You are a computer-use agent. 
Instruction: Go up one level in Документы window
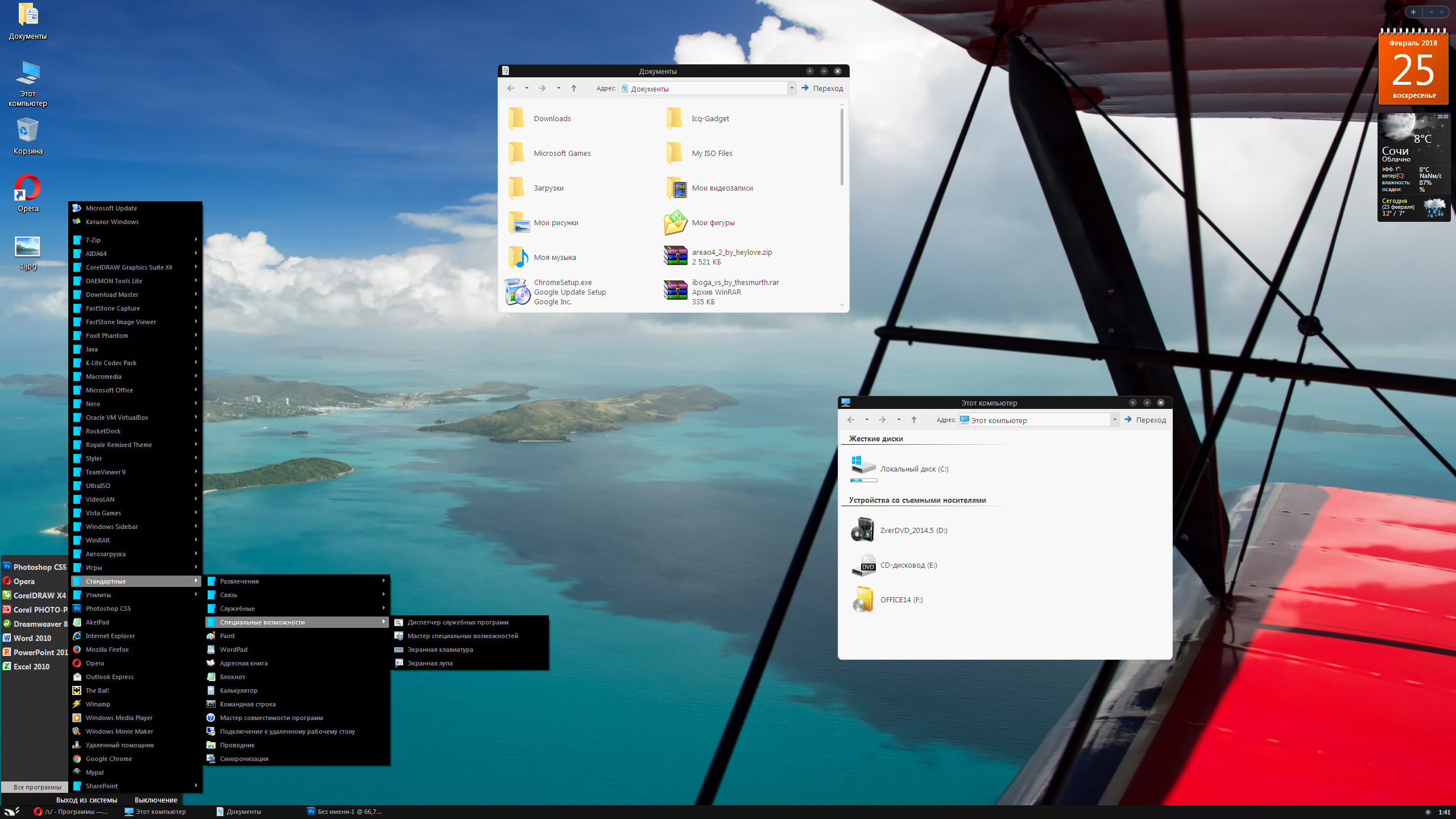[574, 88]
